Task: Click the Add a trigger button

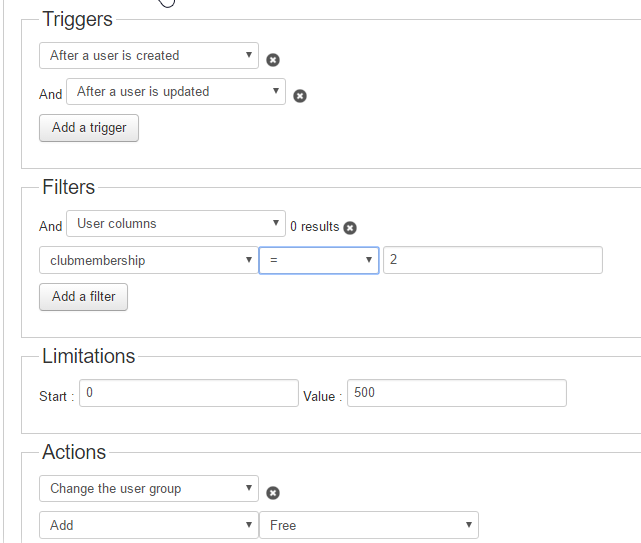Action: coord(89,128)
